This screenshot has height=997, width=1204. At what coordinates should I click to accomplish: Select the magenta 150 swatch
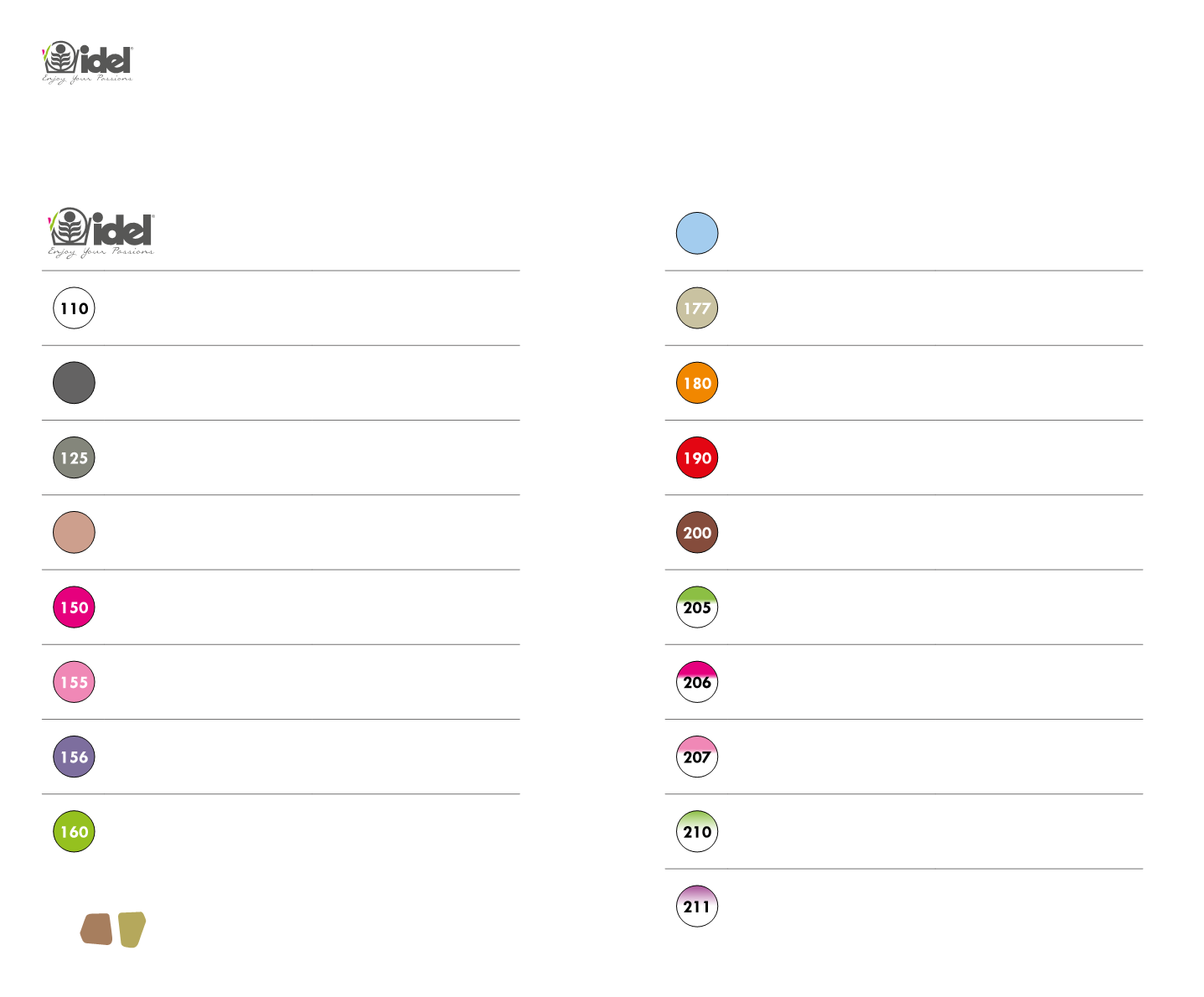point(74,607)
